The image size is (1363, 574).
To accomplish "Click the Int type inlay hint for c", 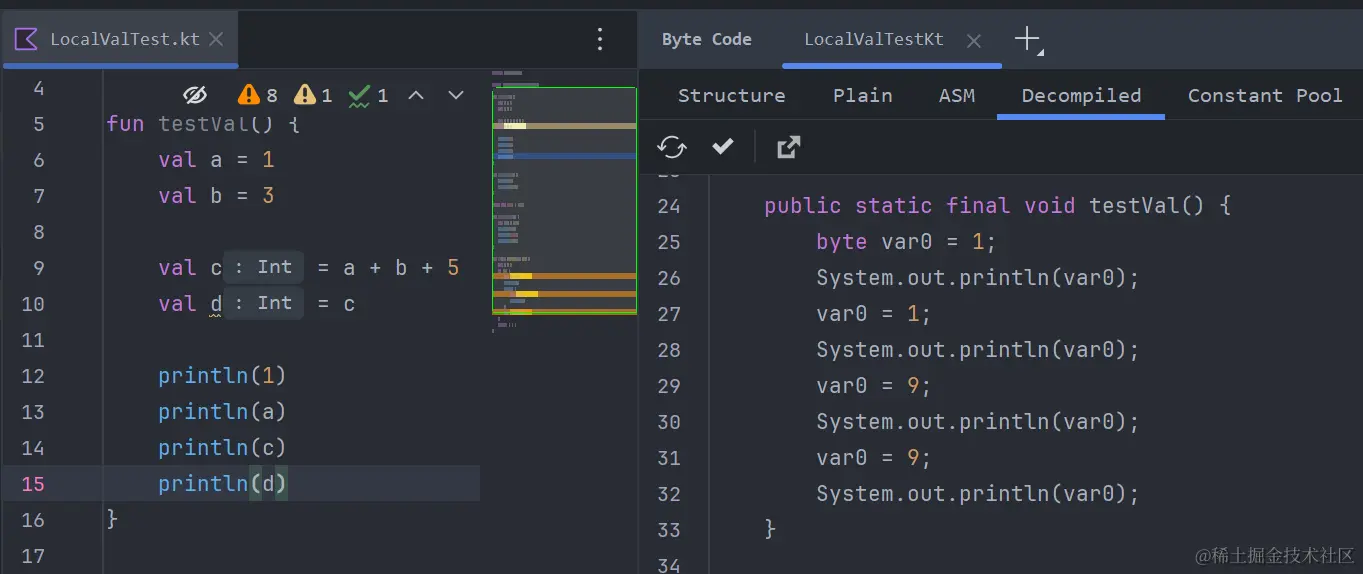I will pos(264,267).
